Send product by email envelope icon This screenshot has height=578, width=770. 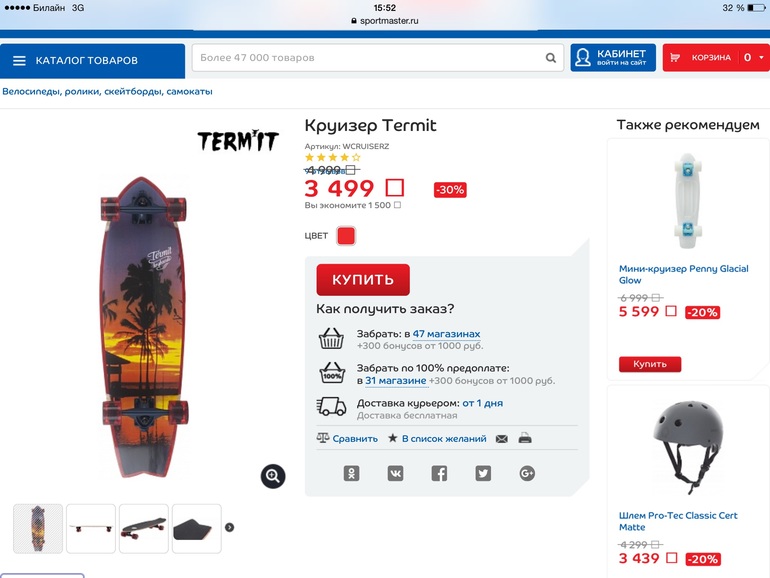501,439
